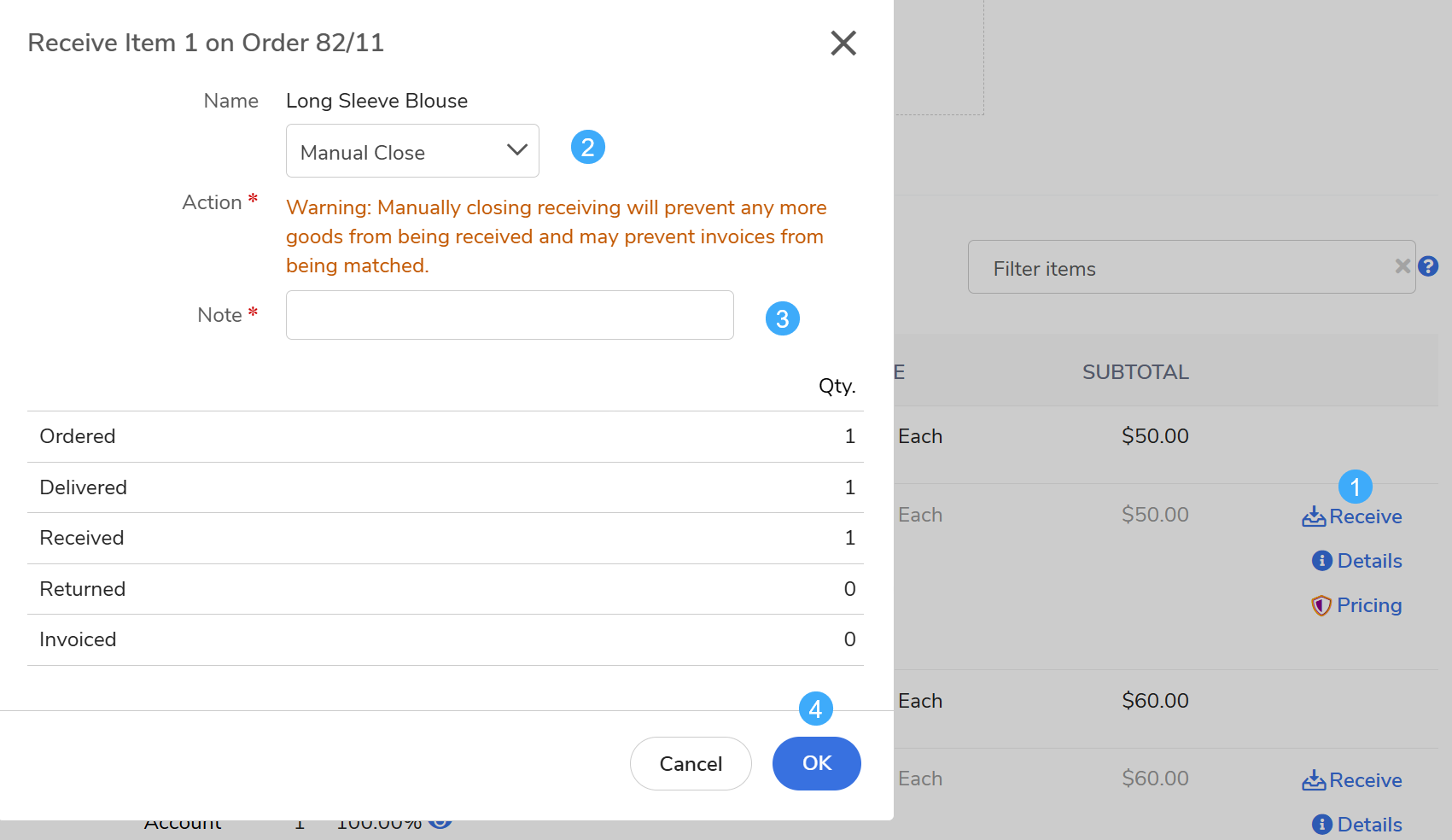The width and height of the screenshot is (1452, 840).
Task: Click the step 1 badge above Receive
Action: [1355, 487]
